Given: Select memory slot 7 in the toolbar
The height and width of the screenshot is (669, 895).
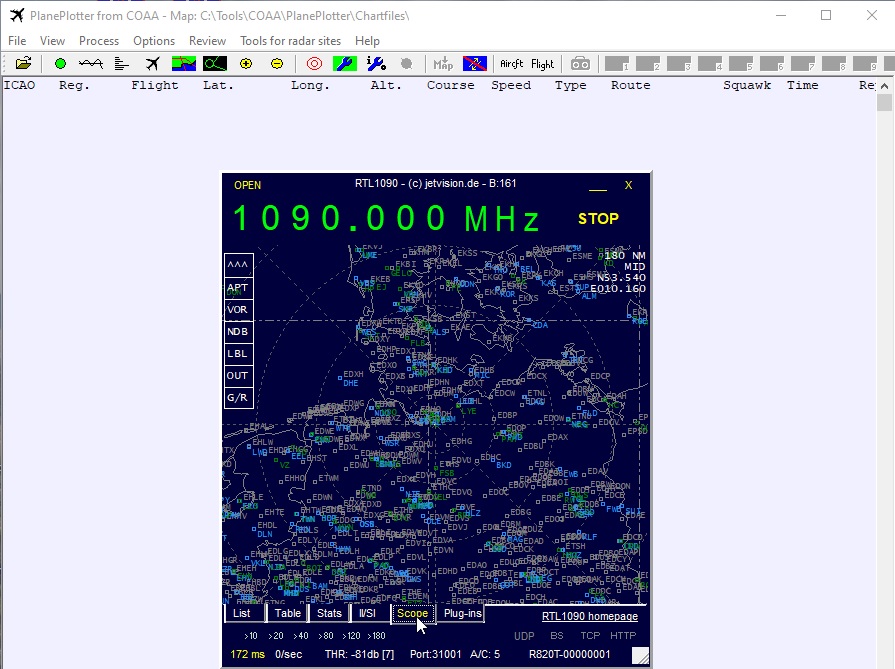Looking at the screenshot, I should pyautogui.click(x=803, y=63).
